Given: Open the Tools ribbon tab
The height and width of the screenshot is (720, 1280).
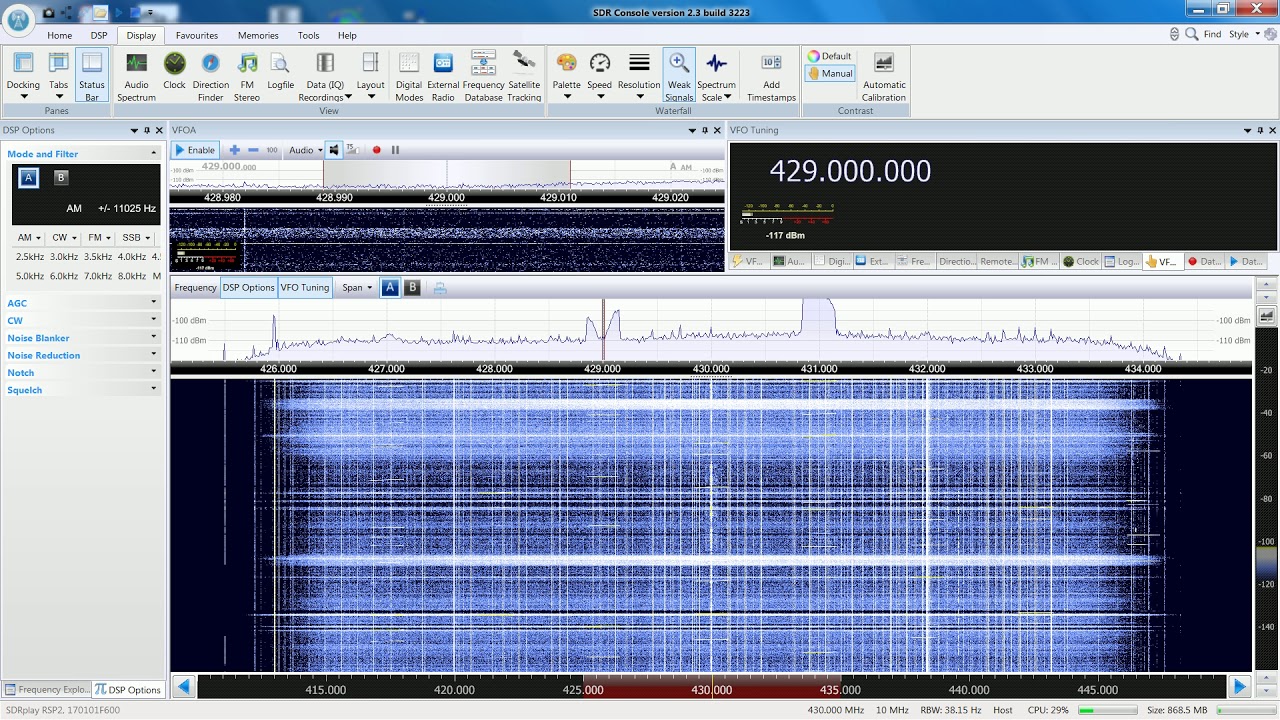Looking at the screenshot, I should [x=309, y=35].
